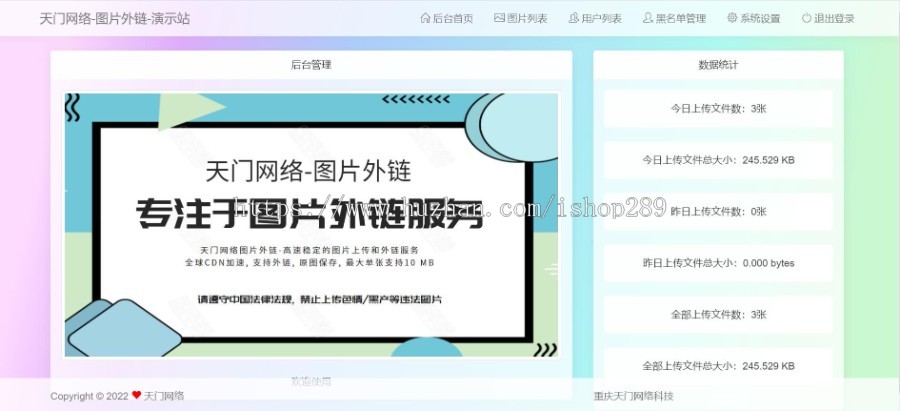Click the site title 天门网络-图片外链-演示站

[114, 18]
